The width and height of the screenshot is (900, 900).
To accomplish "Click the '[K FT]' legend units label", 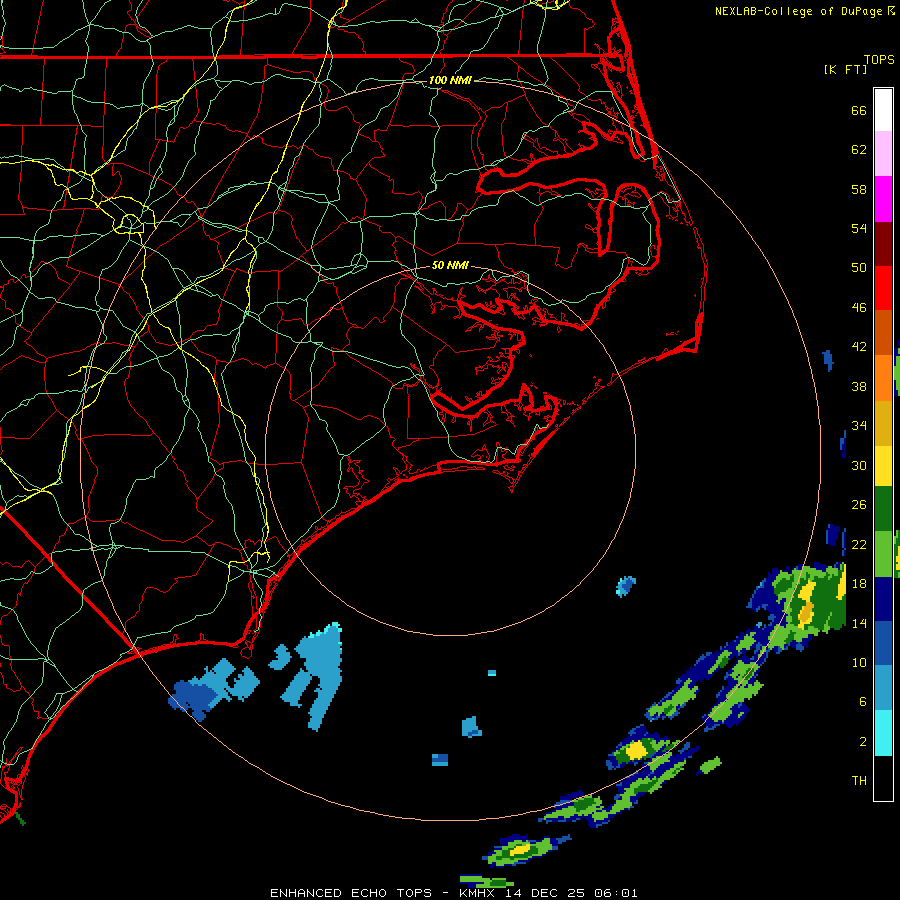I will point(845,69).
